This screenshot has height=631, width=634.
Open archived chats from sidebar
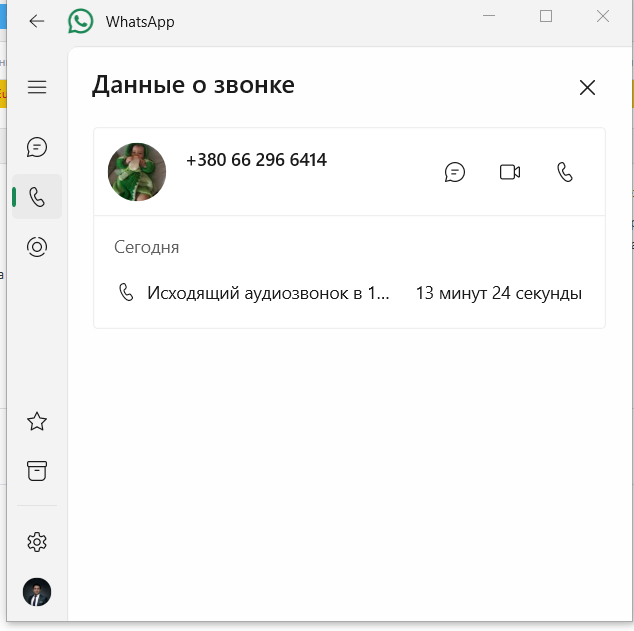pos(37,471)
